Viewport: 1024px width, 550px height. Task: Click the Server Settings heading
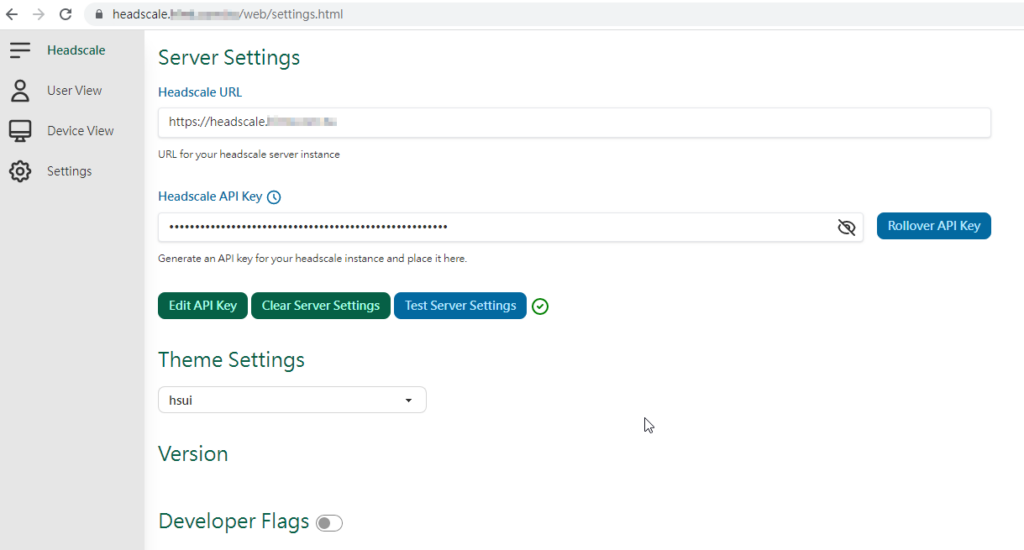tap(229, 57)
